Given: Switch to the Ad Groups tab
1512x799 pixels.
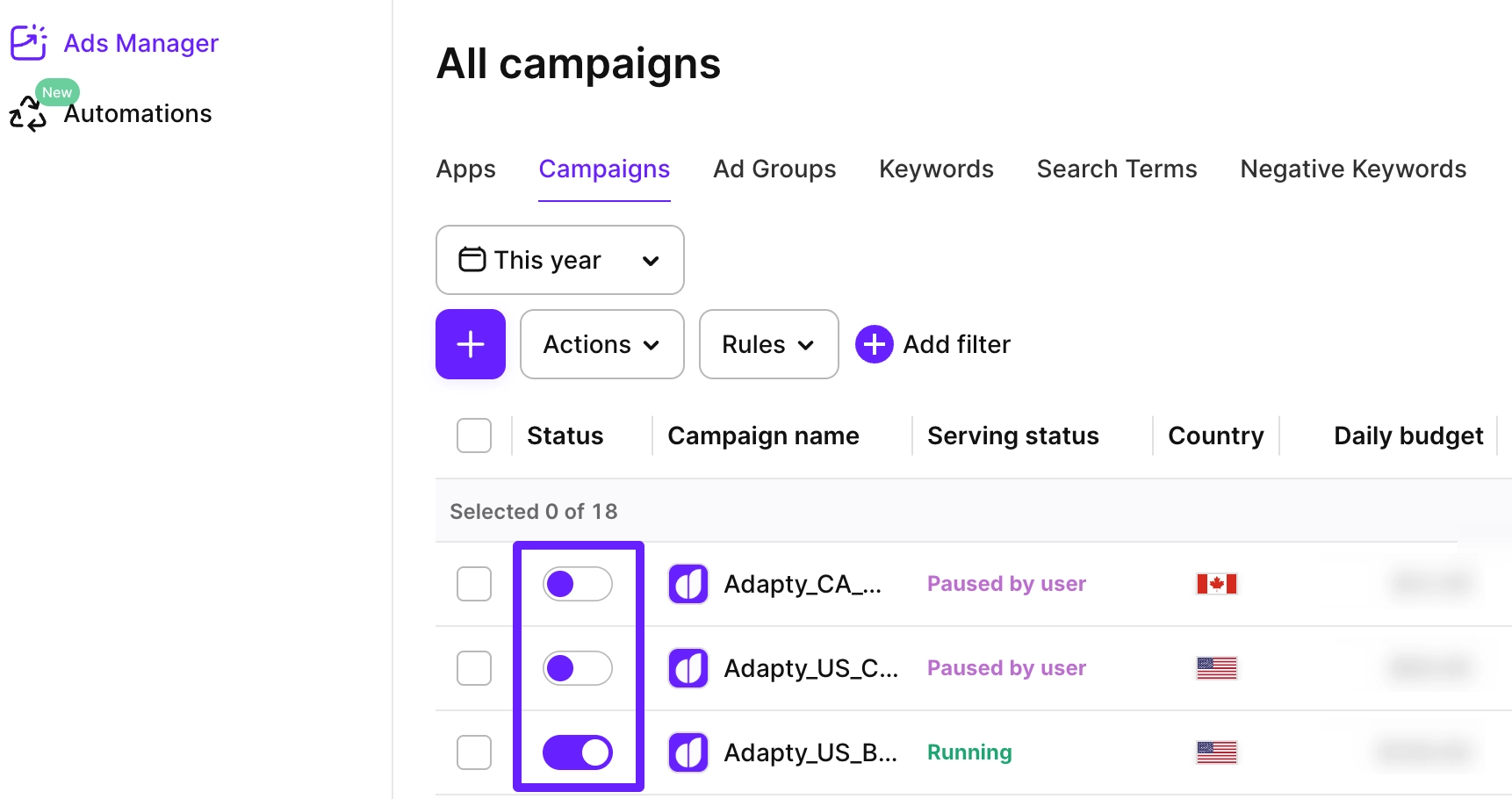Looking at the screenshot, I should [x=774, y=169].
